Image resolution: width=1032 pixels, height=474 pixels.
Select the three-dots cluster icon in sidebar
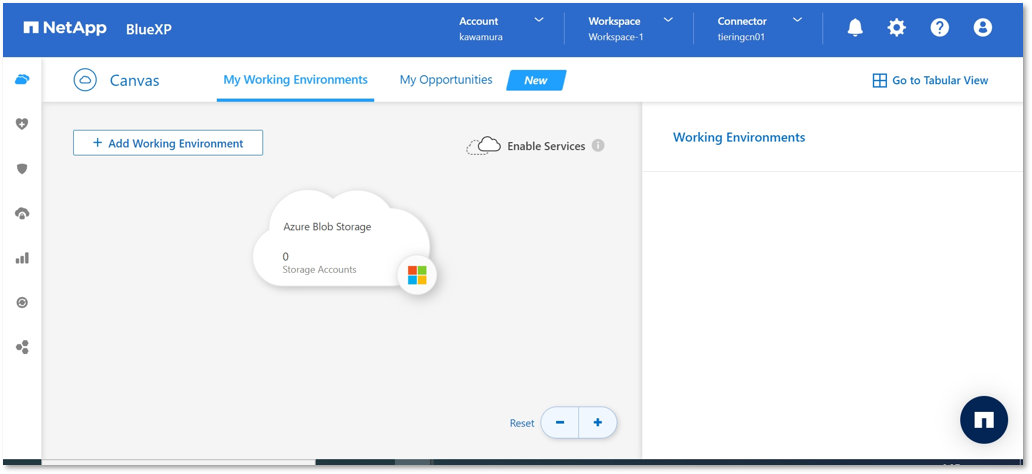pyautogui.click(x=22, y=347)
